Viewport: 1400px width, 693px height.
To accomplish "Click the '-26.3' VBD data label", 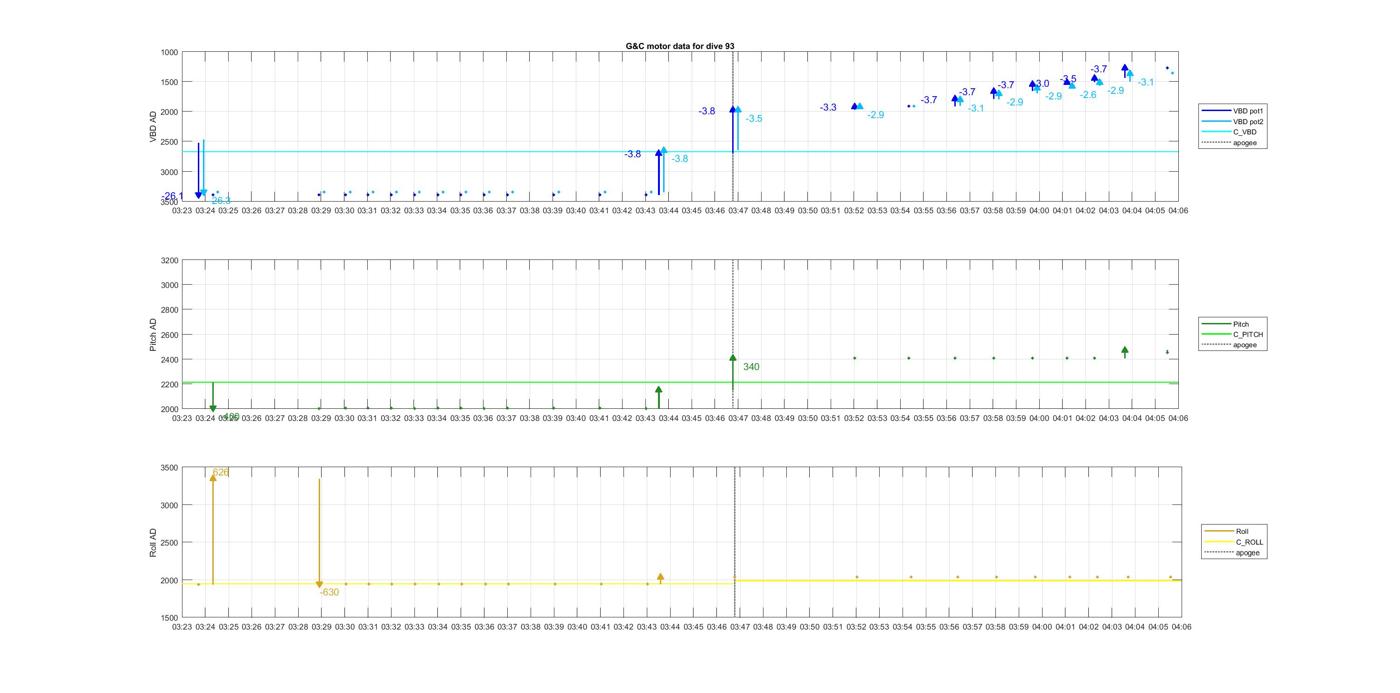I will point(220,201).
